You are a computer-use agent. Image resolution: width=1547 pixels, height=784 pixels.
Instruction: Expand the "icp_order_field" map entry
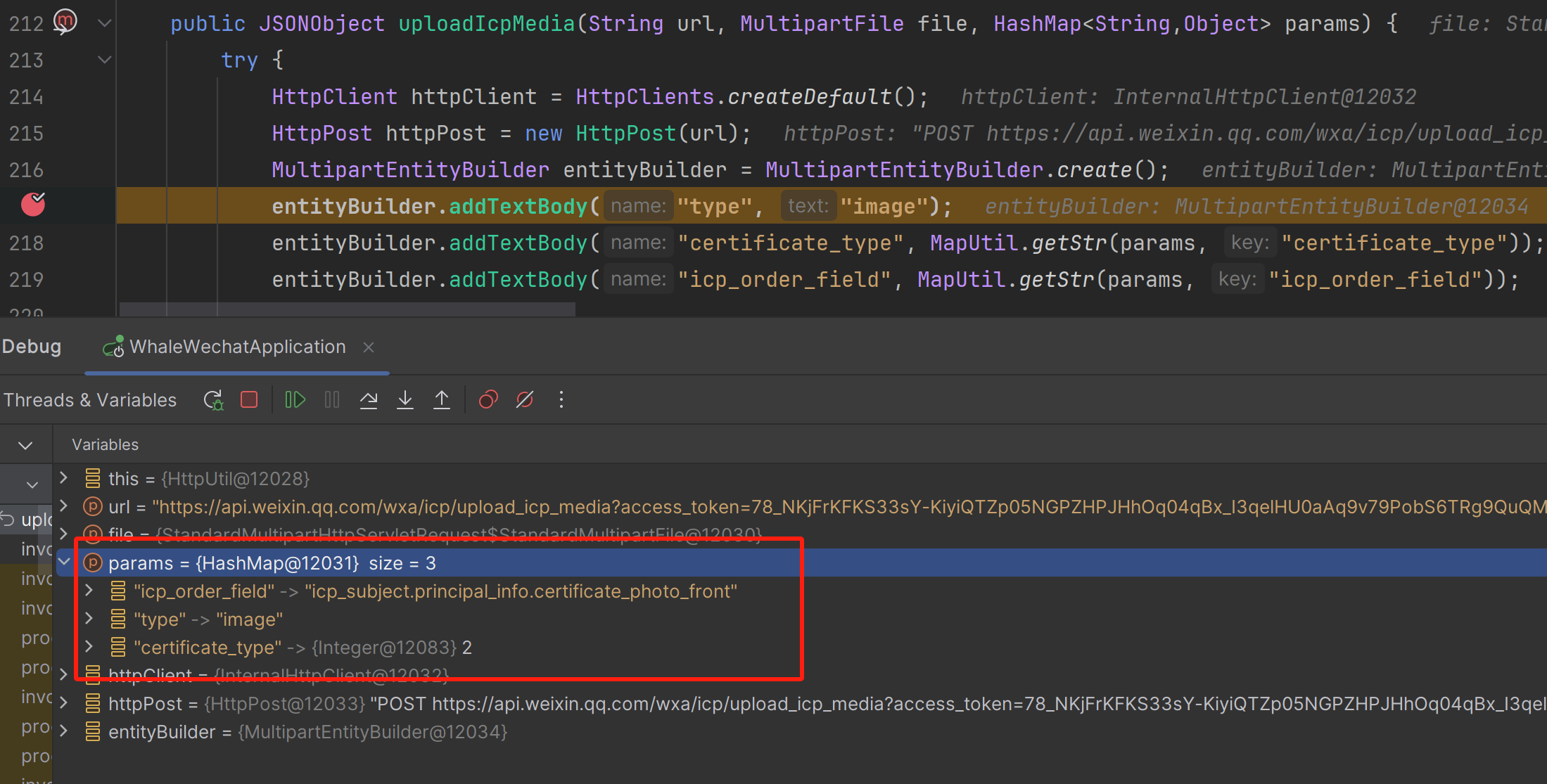(x=89, y=591)
